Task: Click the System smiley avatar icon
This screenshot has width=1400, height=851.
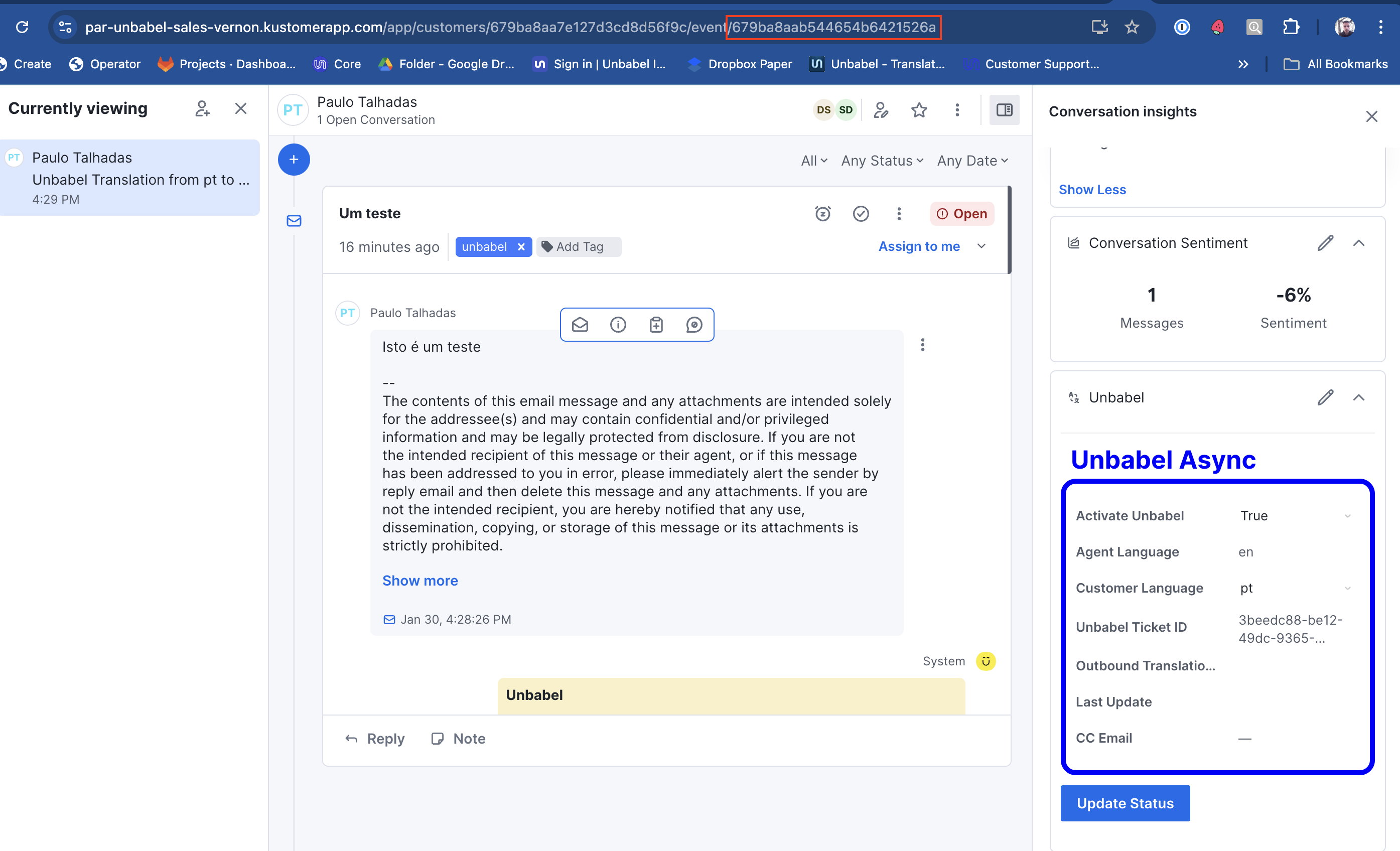Action: pyautogui.click(x=986, y=661)
